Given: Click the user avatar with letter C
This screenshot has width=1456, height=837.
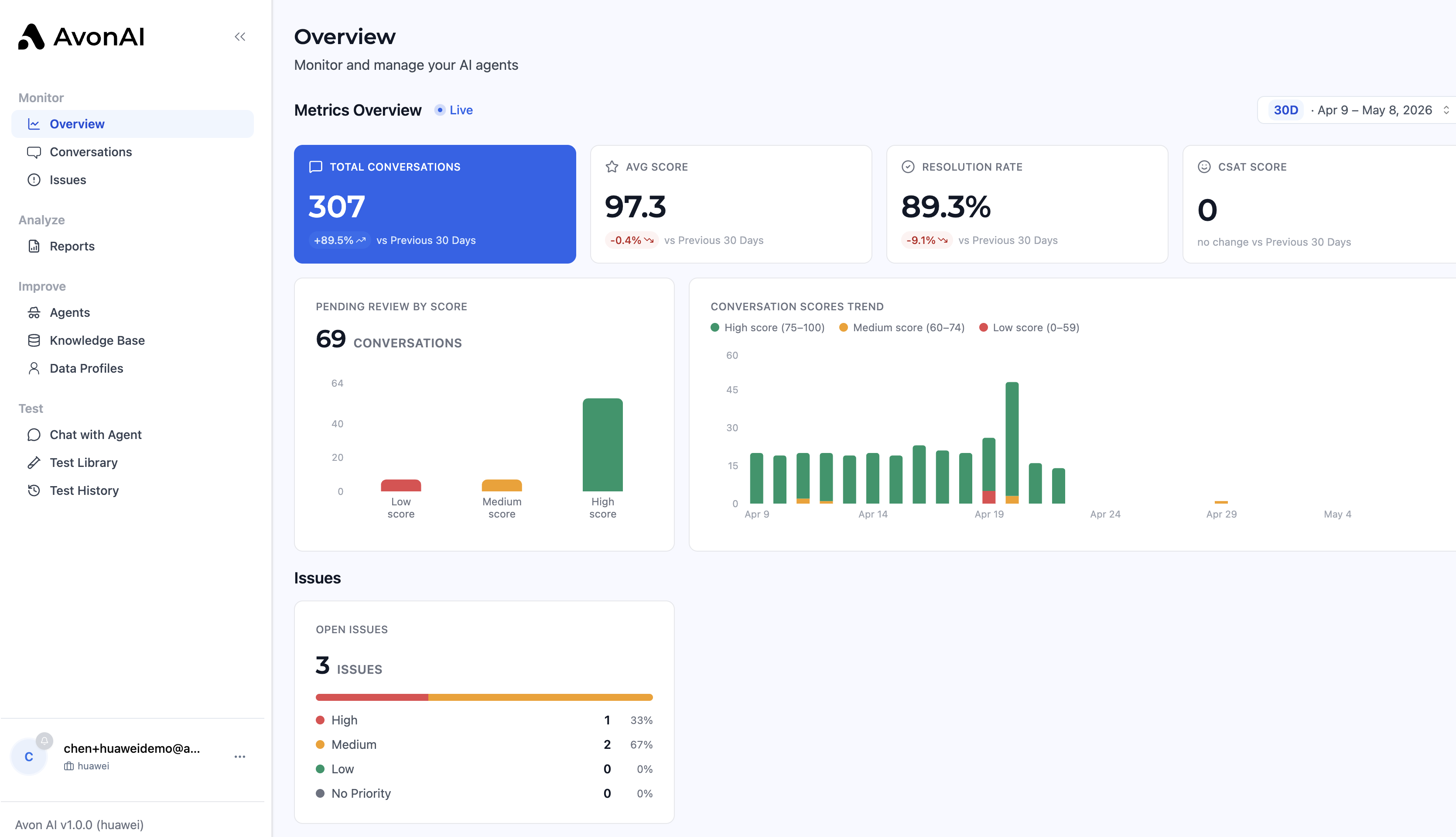Looking at the screenshot, I should point(29,757).
